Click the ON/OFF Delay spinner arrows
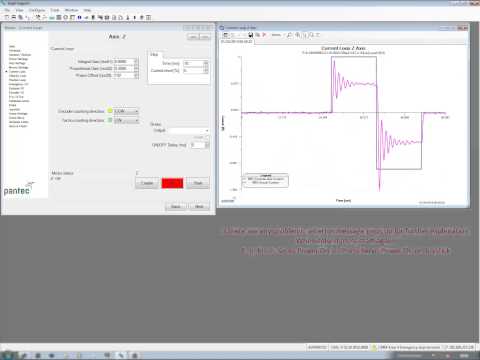This screenshot has width=480, height=360. click(x=207, y=145)
